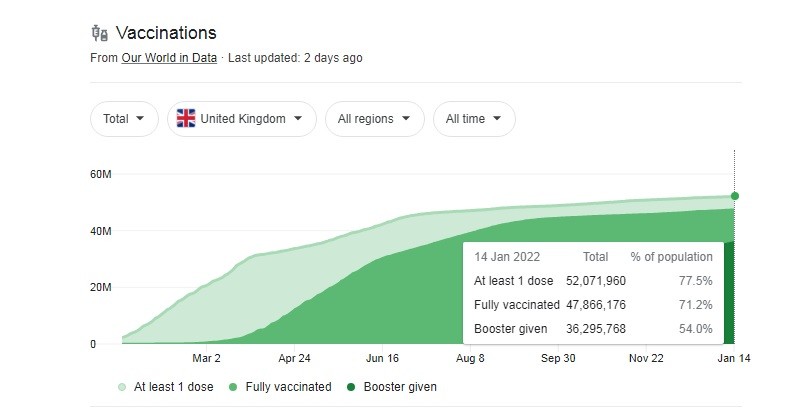Click the Vaccinations heading

coord(166,34)
